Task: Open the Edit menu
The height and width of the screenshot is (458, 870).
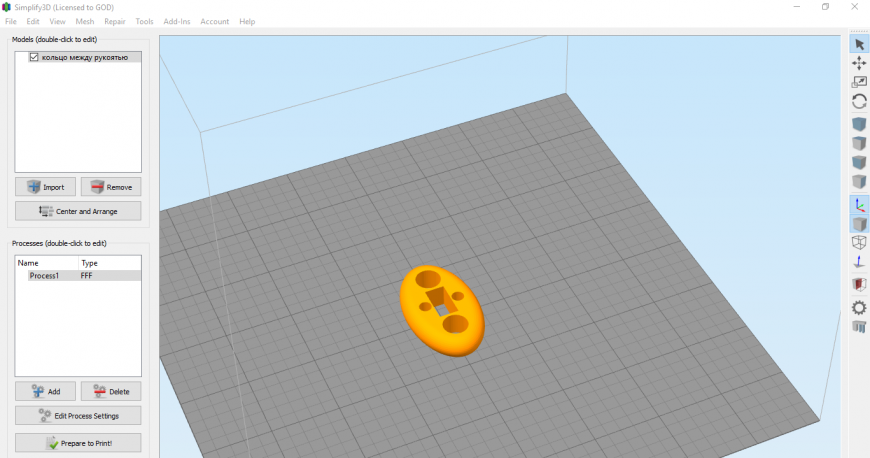Action: [x=33, y=22]
